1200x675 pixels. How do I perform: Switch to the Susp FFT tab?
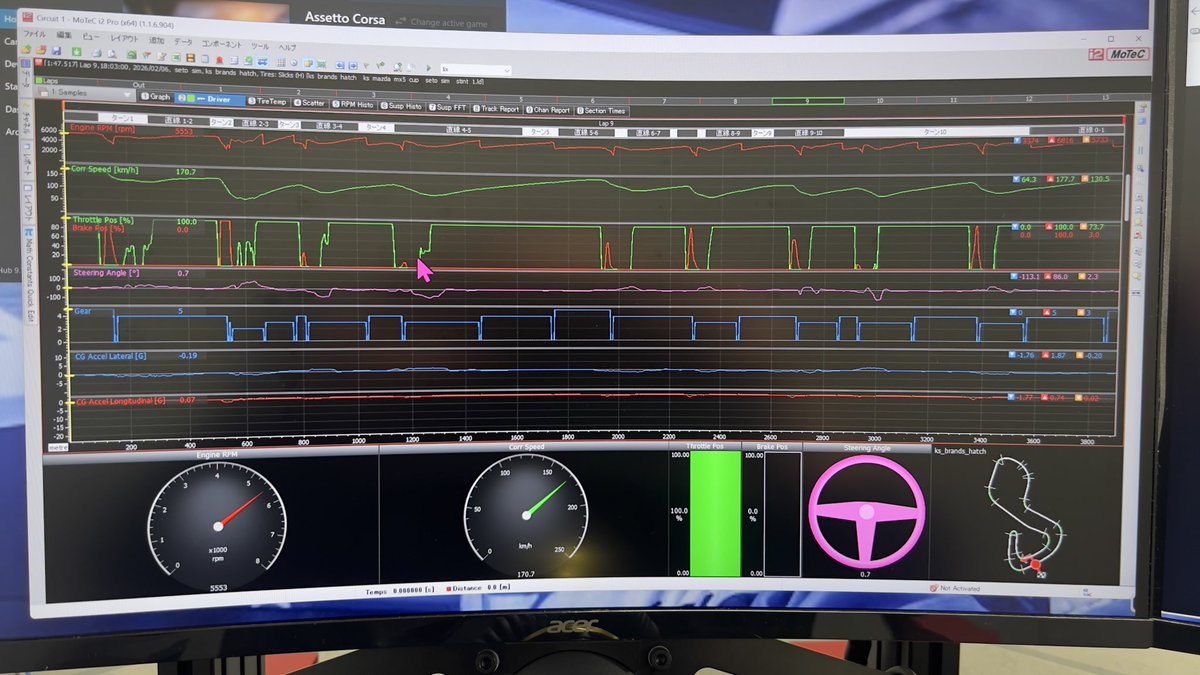tap(448, 107)
